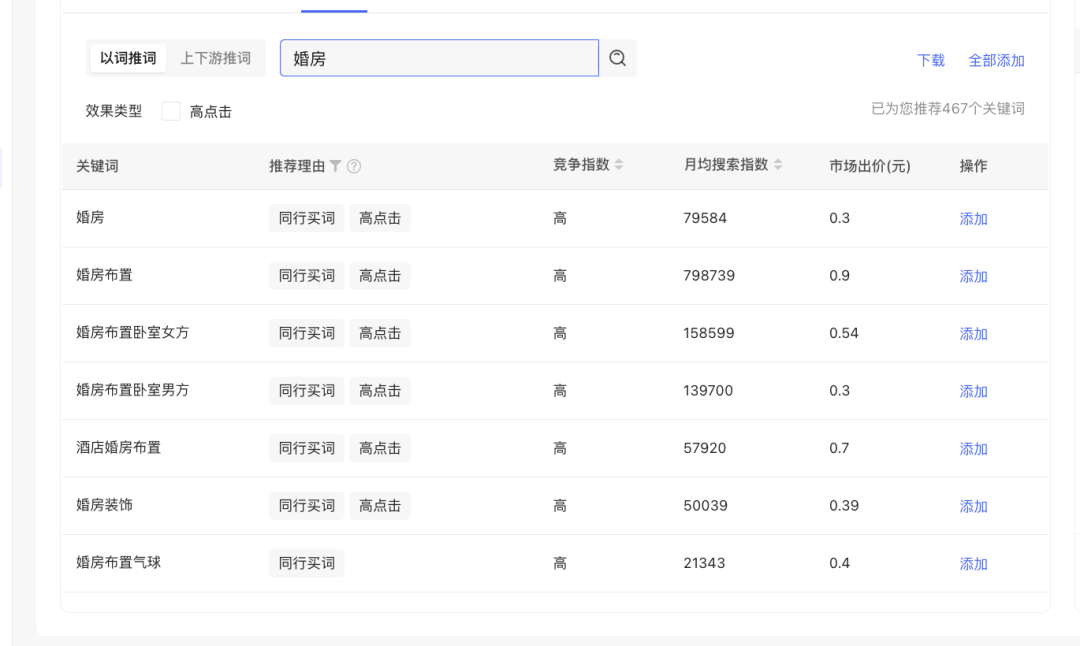Click the 下载 link
The width and height of the screenshot is (1080, 646).
[931, 61]
